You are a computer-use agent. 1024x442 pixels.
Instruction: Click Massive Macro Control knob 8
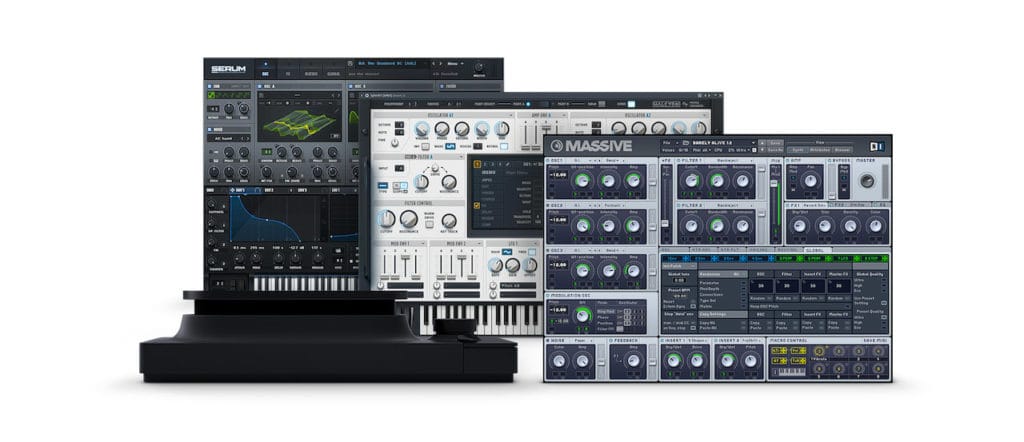pyautogui.click(x=878, y=368)
